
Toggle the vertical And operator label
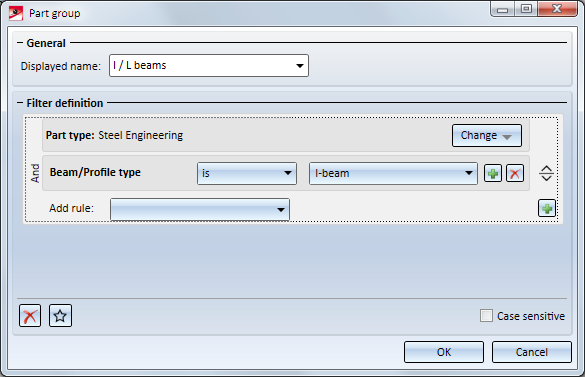(x=35, y=173)
